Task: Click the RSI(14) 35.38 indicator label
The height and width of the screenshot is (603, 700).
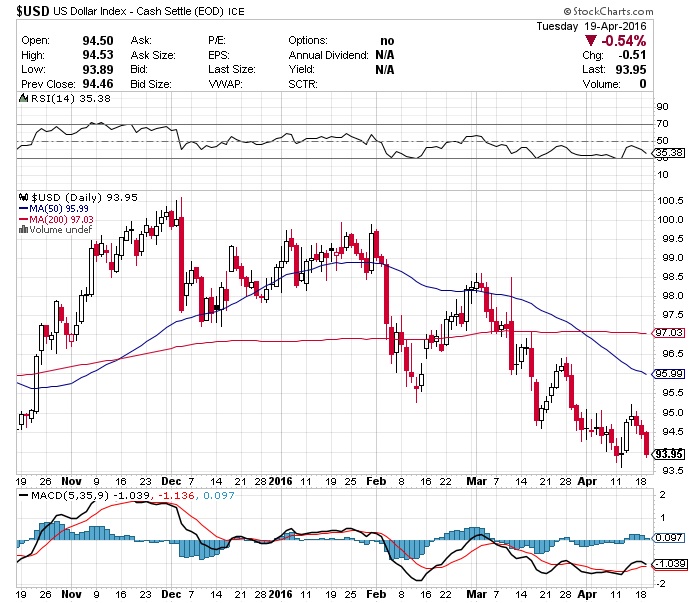Action: (71, 98)
